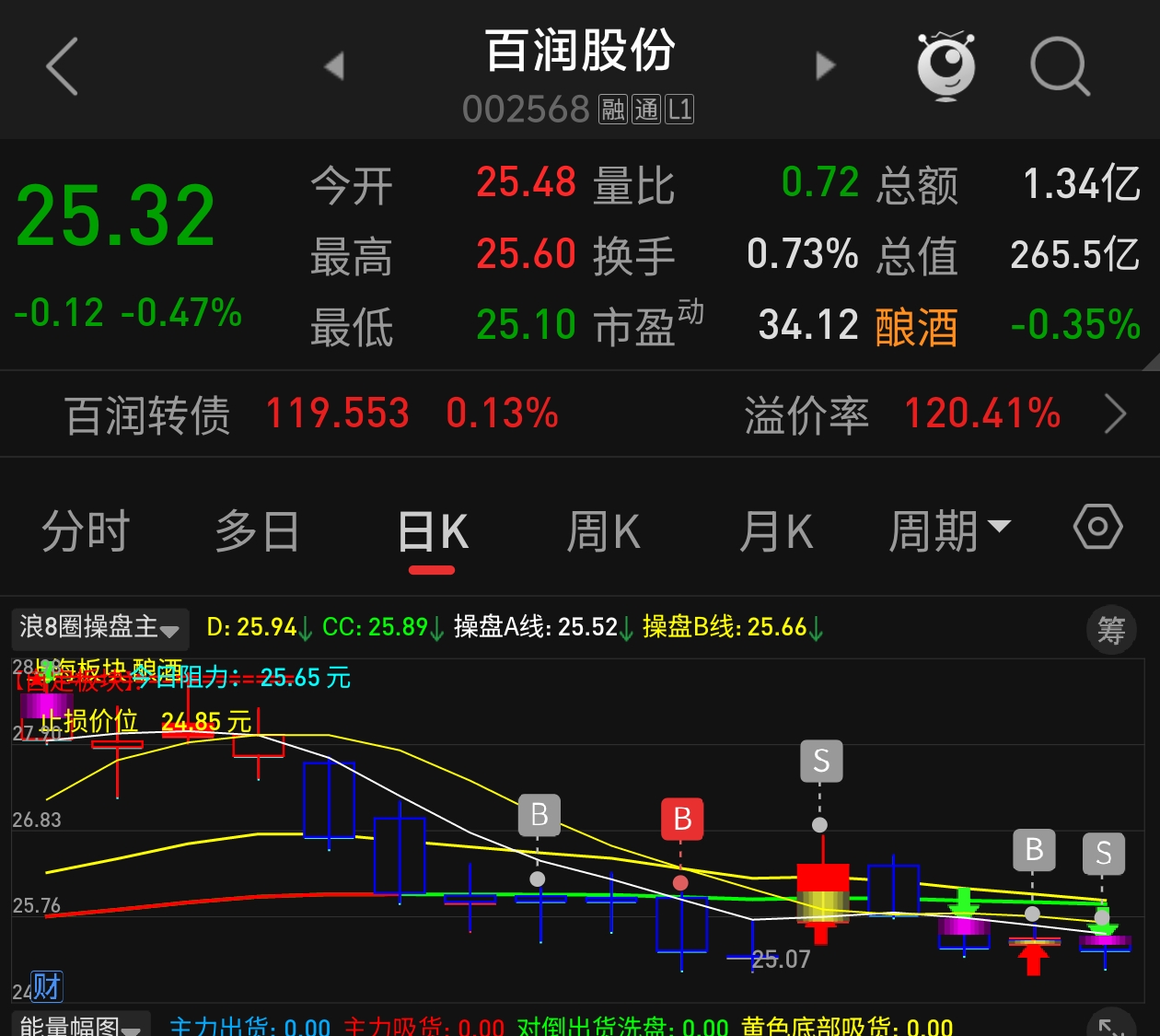Tap the L1 data level badge

(x=679, y=110)
